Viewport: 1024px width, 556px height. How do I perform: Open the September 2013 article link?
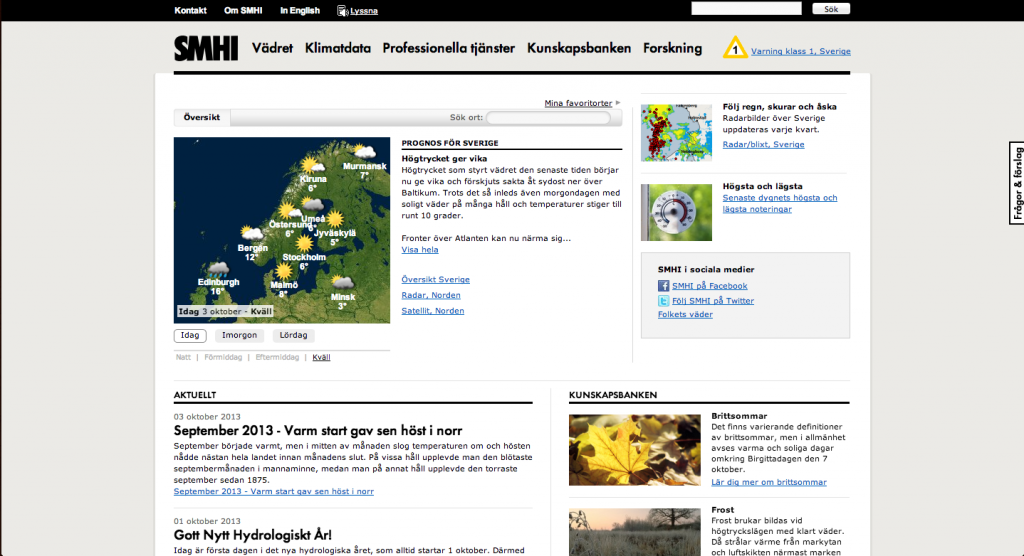[x=274, y=491]
